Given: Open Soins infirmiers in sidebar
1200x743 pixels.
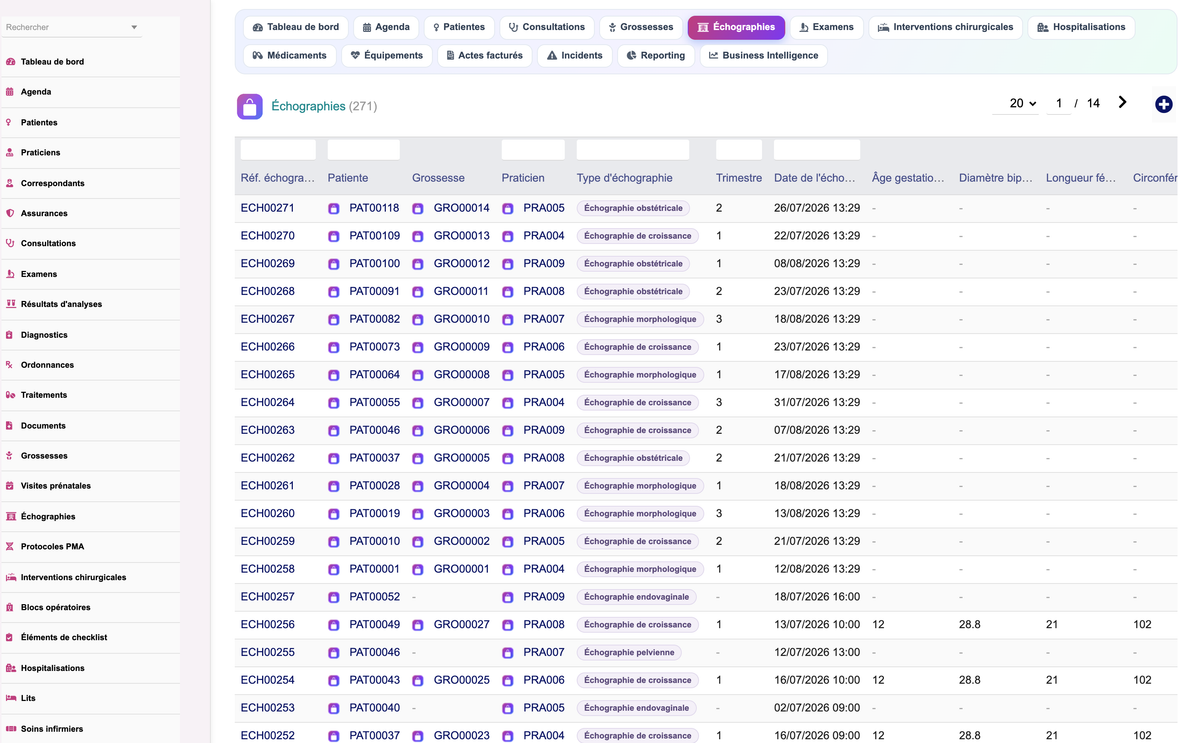Looking at the screenshot, I should (52, 729).
